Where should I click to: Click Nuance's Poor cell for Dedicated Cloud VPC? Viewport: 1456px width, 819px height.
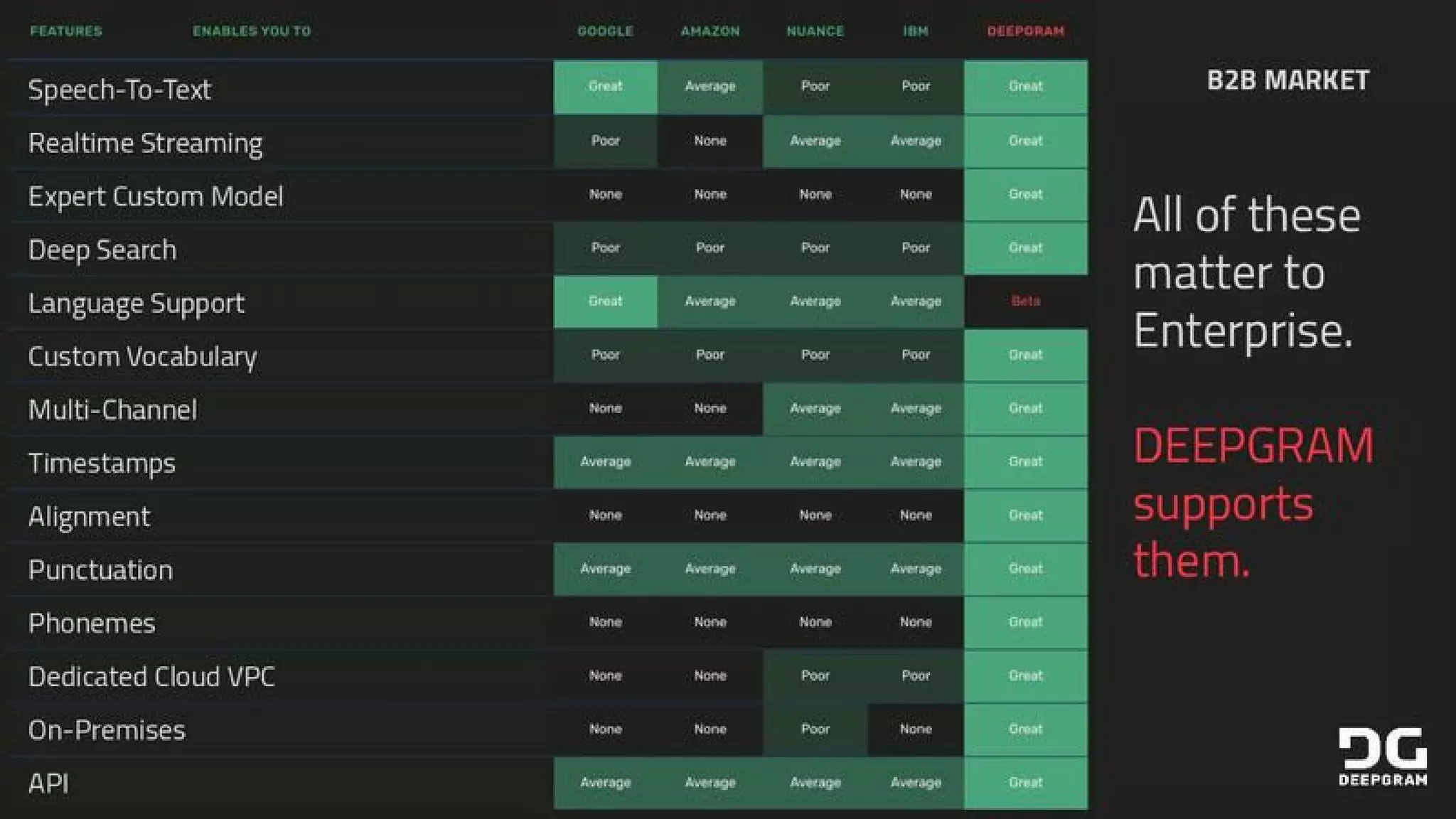pyautogui.click(x=815, y=676)
